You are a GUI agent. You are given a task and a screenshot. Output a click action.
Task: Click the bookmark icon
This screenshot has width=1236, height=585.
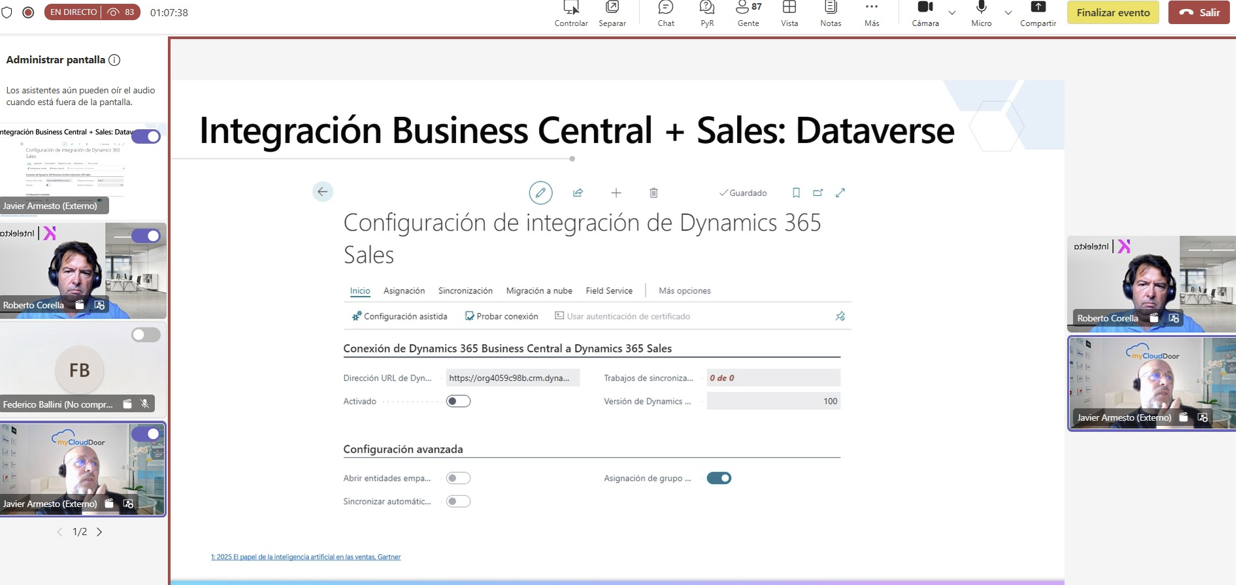point(796,193)
